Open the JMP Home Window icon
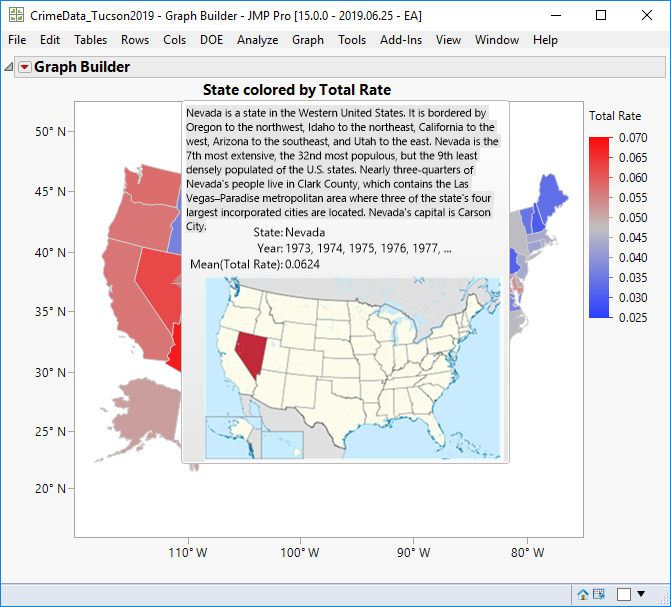671x607 pixels. point(582,594)
